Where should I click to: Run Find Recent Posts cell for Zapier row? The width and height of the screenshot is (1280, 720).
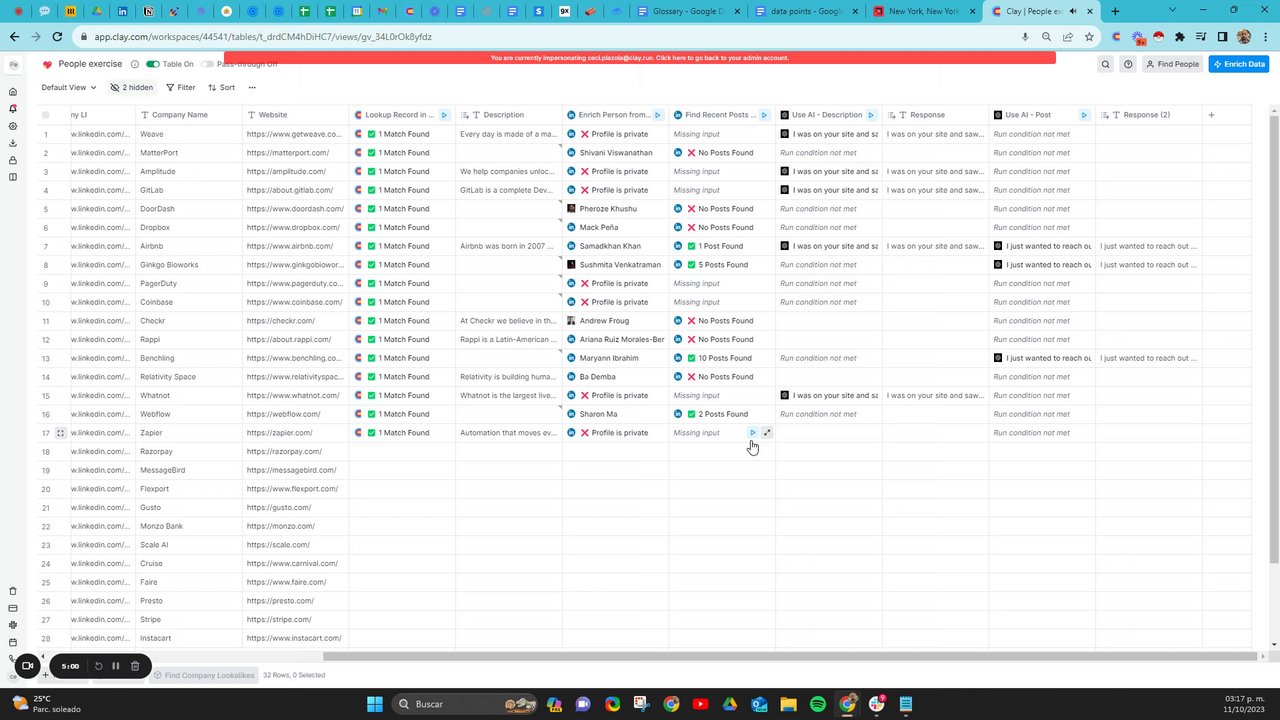click(753, 433)
